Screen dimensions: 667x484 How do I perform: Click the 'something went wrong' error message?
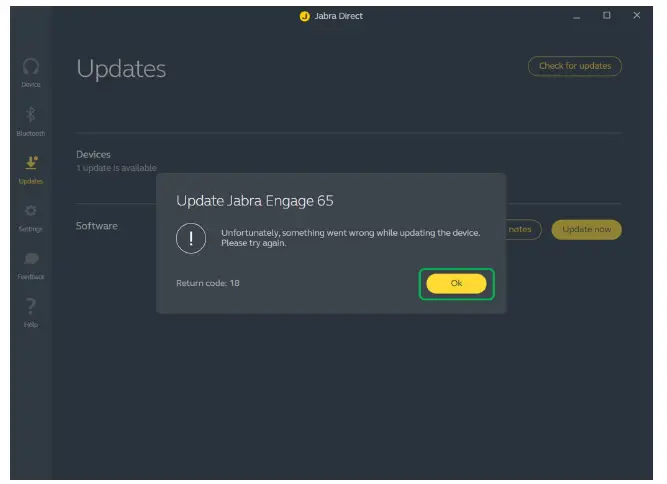(351, 238)
